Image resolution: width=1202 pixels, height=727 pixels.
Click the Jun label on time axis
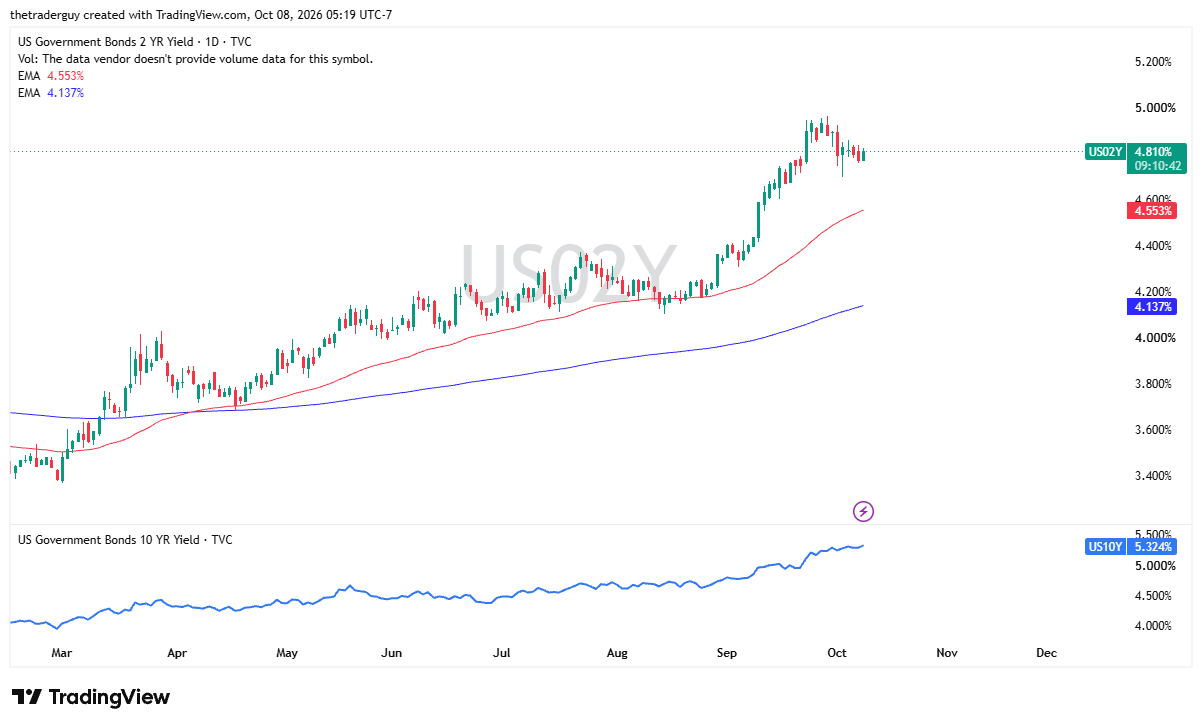[392, 653]
